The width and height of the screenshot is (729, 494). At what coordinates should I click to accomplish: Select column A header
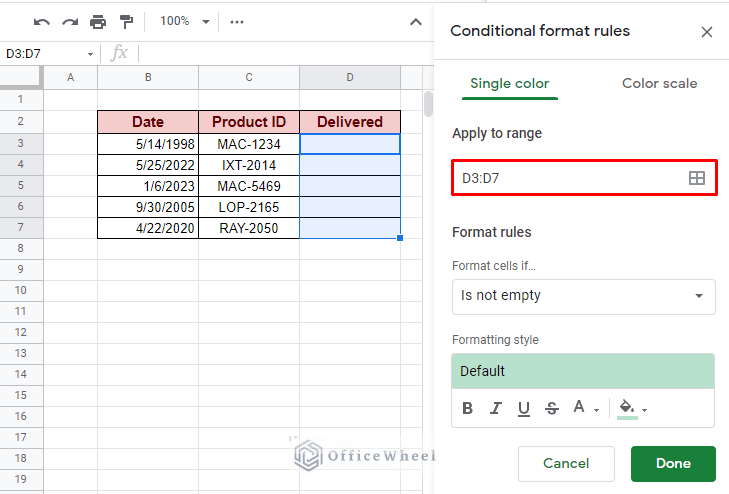tap(70, 77)
